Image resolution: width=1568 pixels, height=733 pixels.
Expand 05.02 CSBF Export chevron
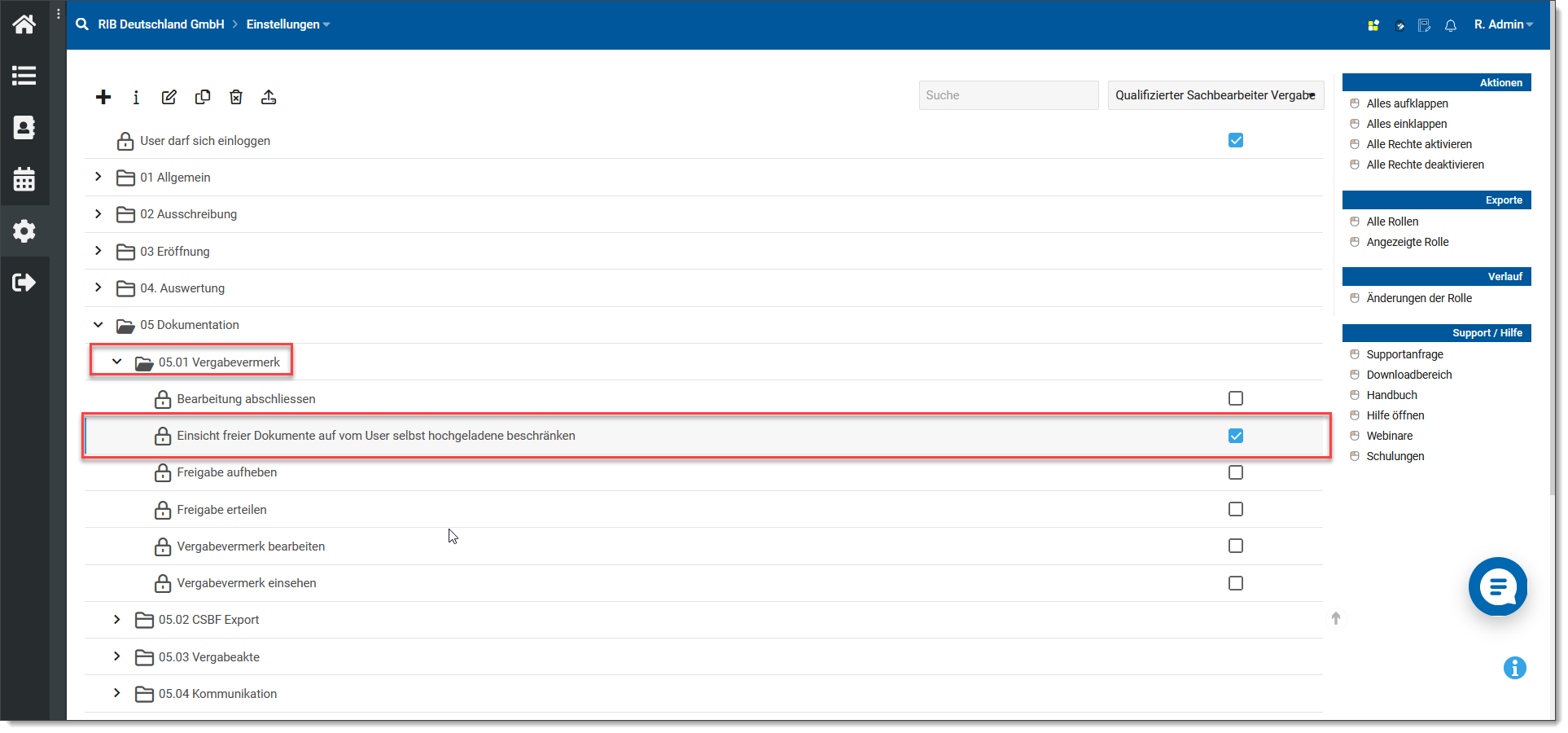pos(117,620)
